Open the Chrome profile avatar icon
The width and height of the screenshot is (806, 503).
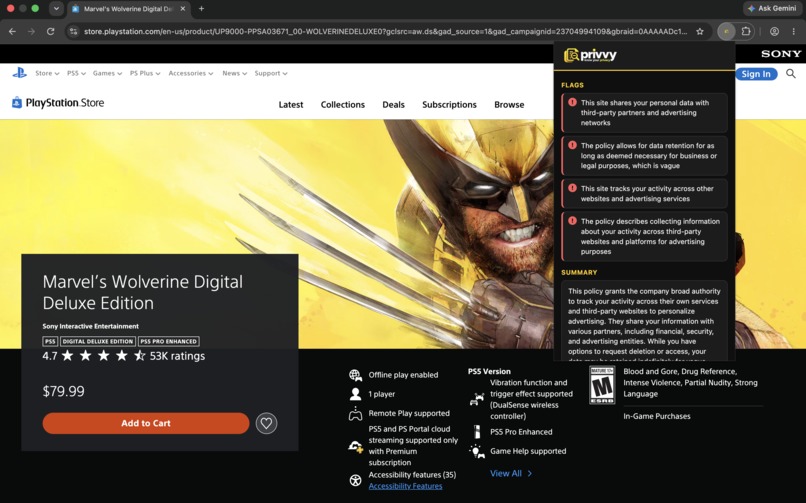774,31
